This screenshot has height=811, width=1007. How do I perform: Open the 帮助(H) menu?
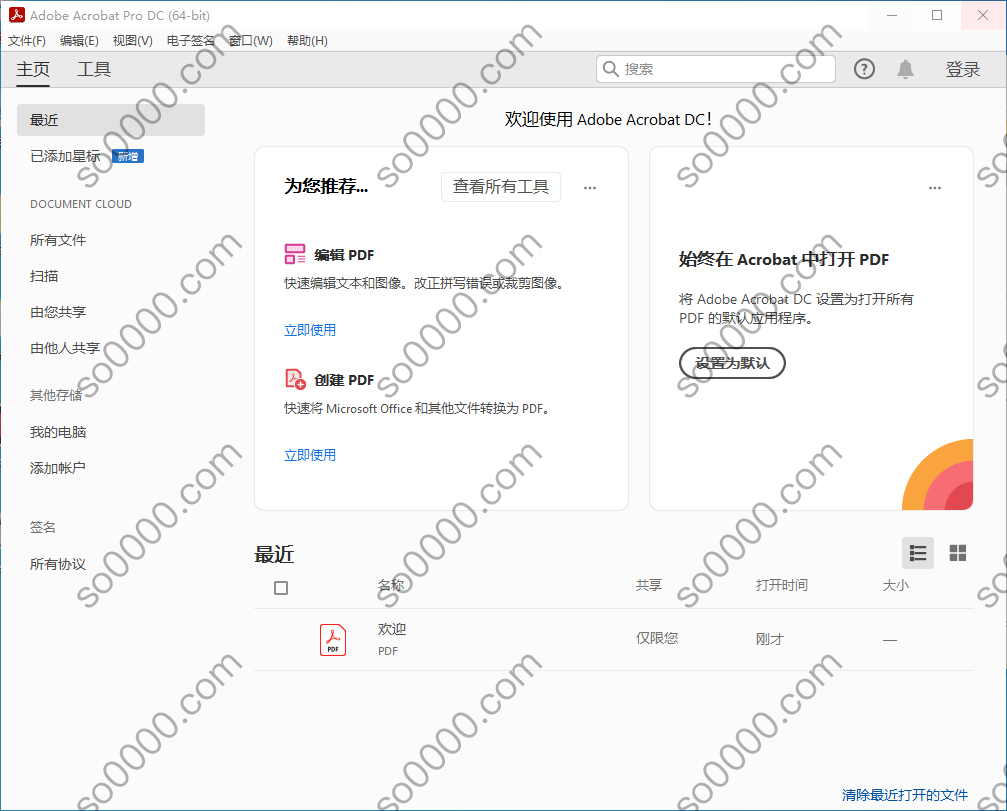[x=307, y=41]
